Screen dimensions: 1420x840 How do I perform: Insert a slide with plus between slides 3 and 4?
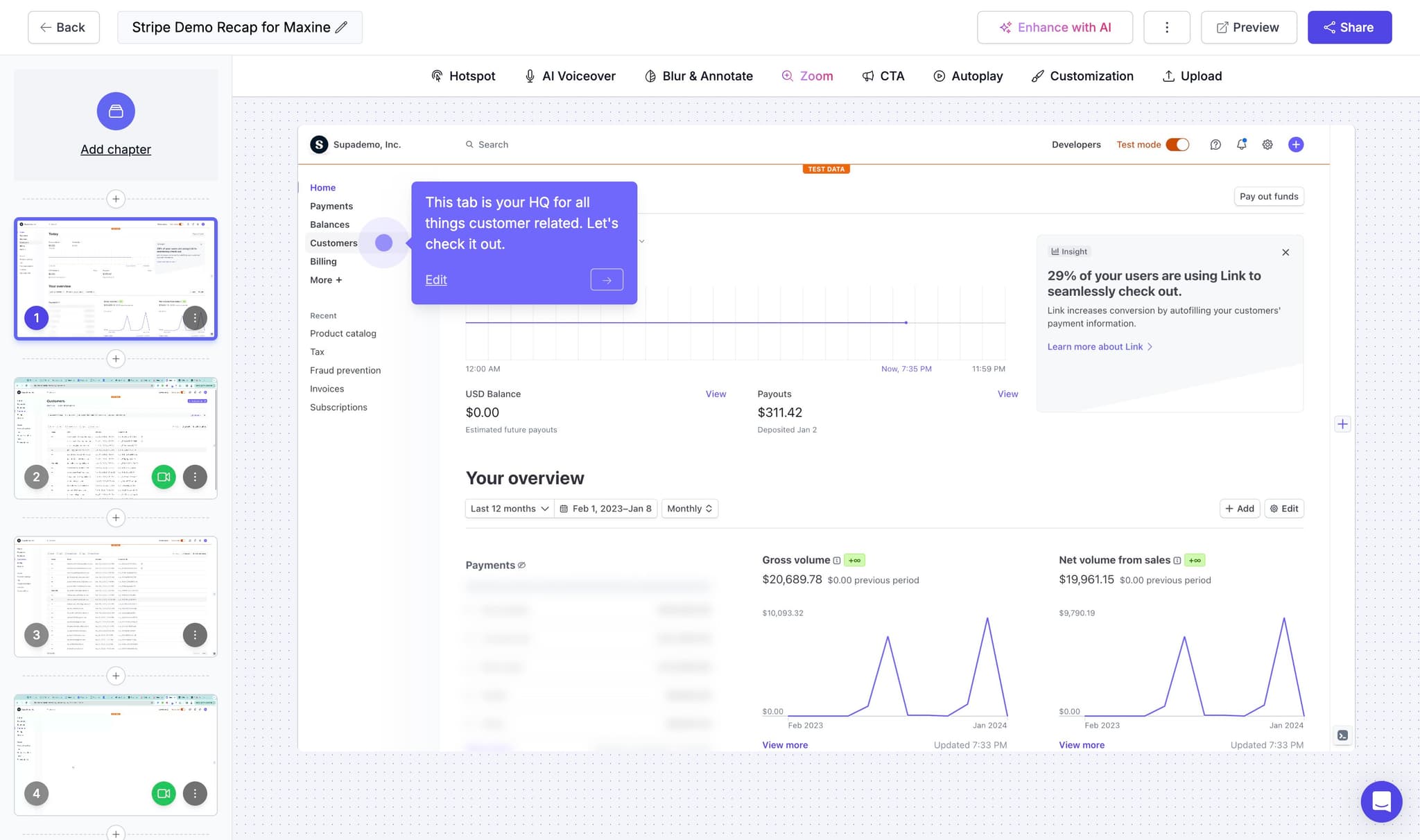pos(116,676)
